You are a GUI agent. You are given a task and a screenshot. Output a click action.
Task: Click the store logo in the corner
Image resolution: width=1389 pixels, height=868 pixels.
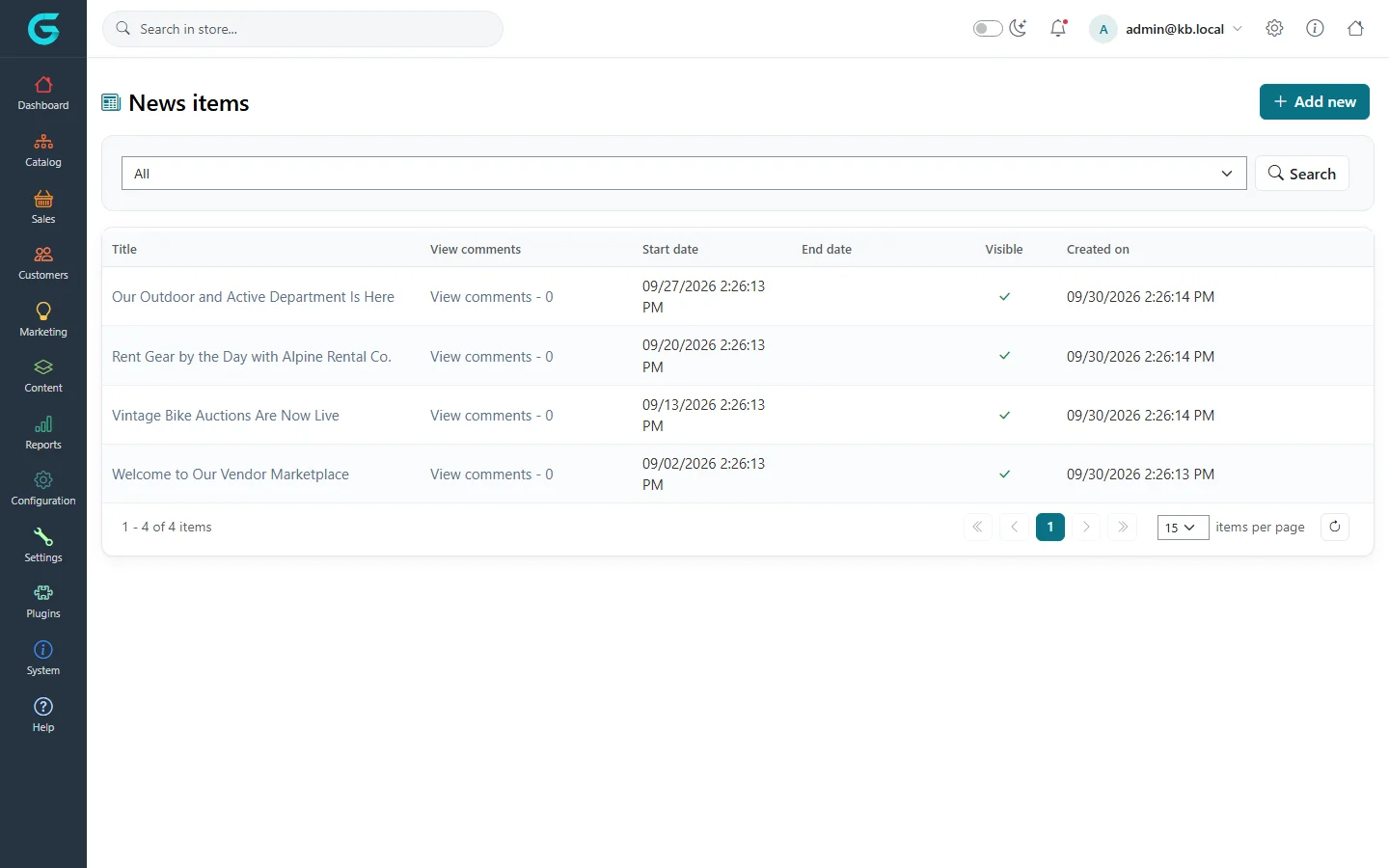(x=43, y=29)
